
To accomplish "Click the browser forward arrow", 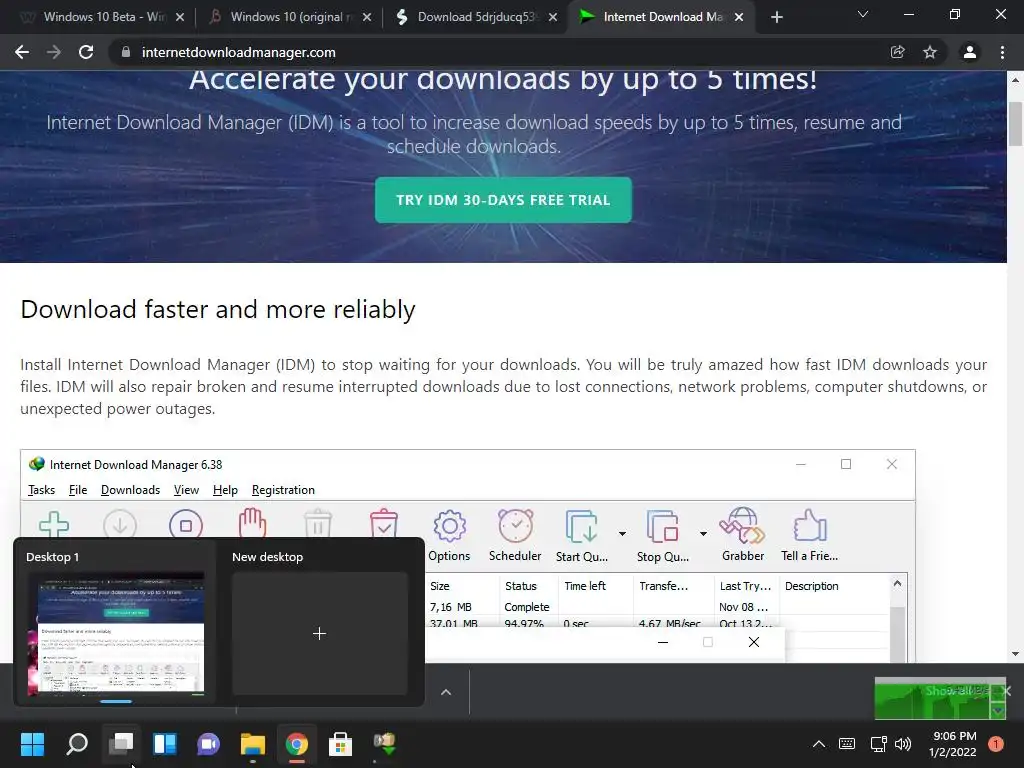I will pos(54,52).
